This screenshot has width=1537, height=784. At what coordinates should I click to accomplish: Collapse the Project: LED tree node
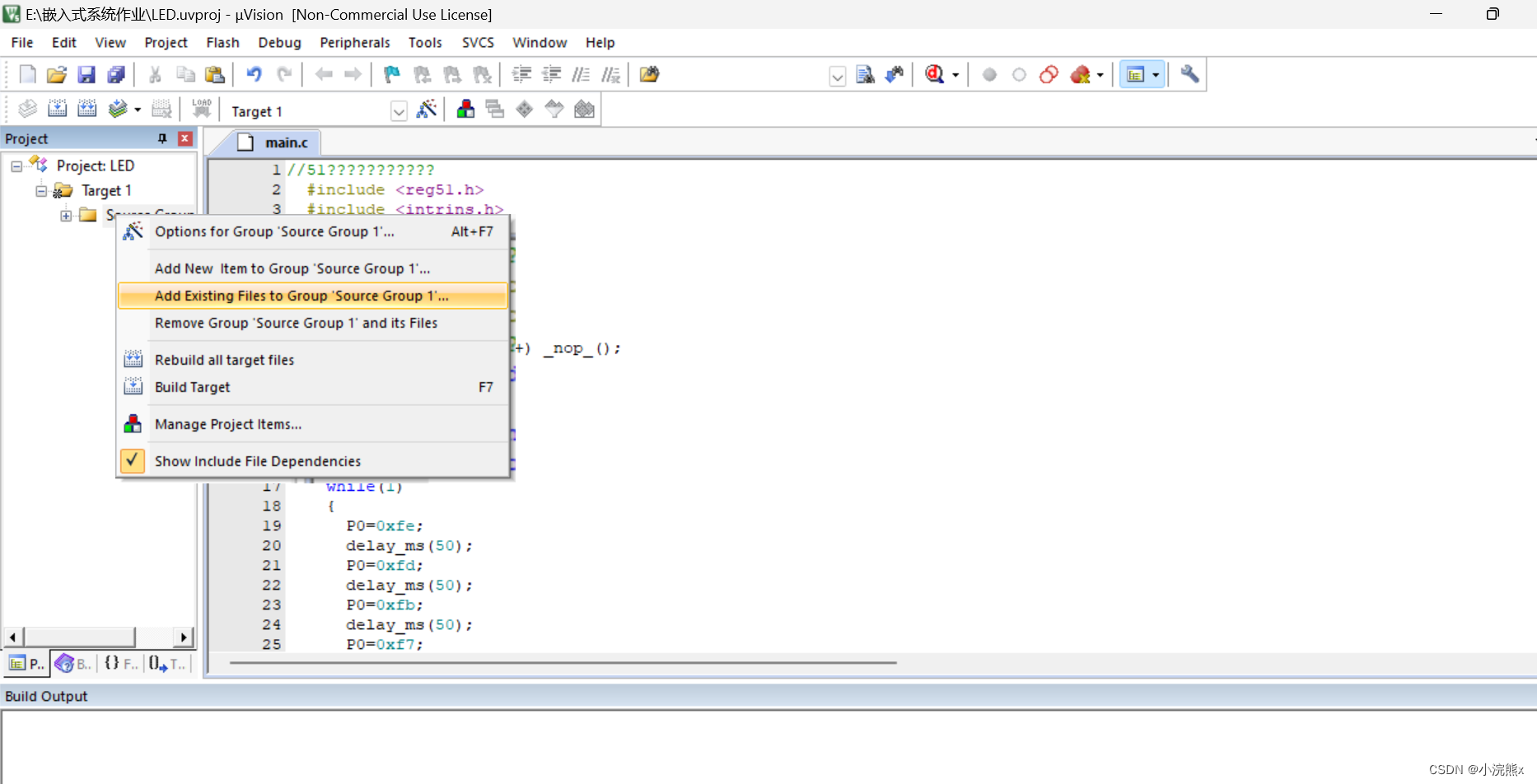pyautogui.click(x=16, y=166)
